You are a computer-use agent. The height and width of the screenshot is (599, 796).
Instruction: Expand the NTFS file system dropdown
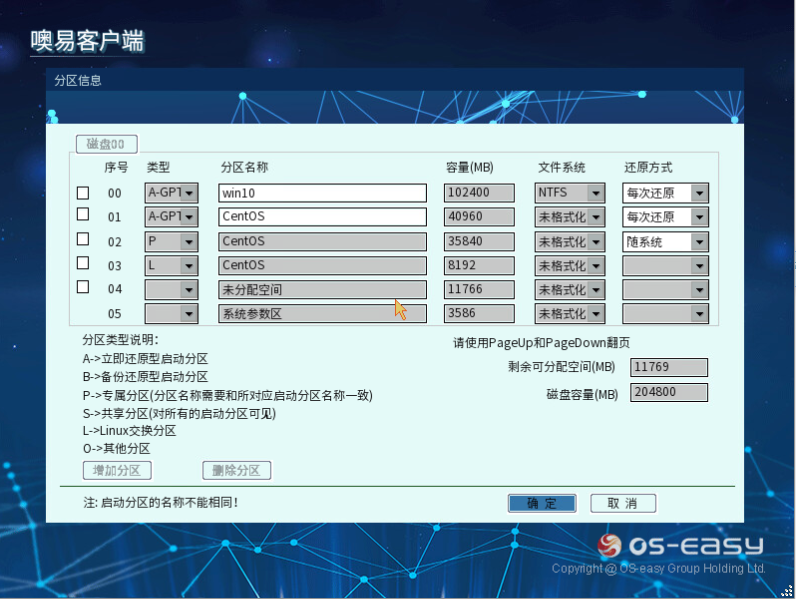click(x=596, y=193)
